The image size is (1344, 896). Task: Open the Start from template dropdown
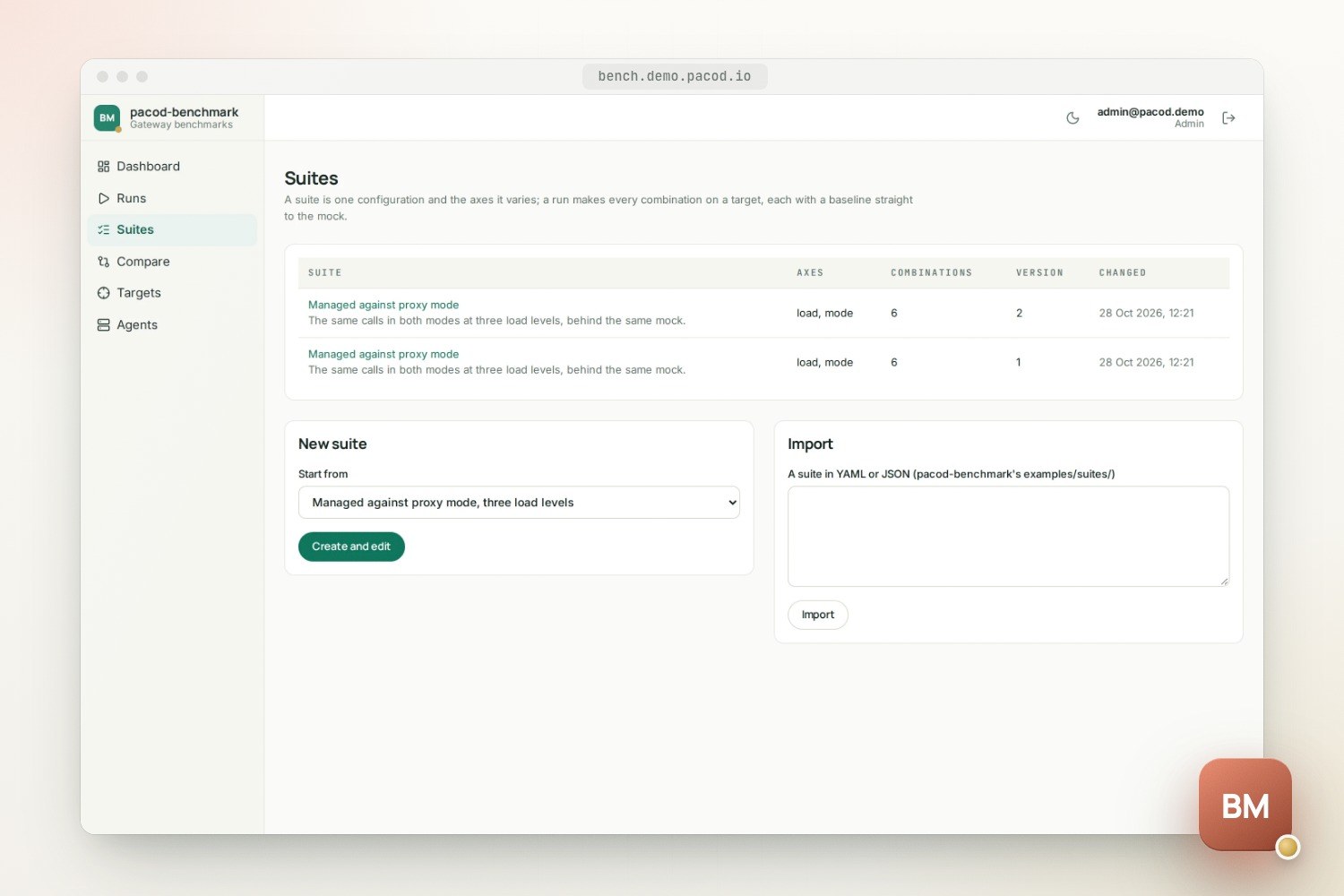(x=519, y=503)
